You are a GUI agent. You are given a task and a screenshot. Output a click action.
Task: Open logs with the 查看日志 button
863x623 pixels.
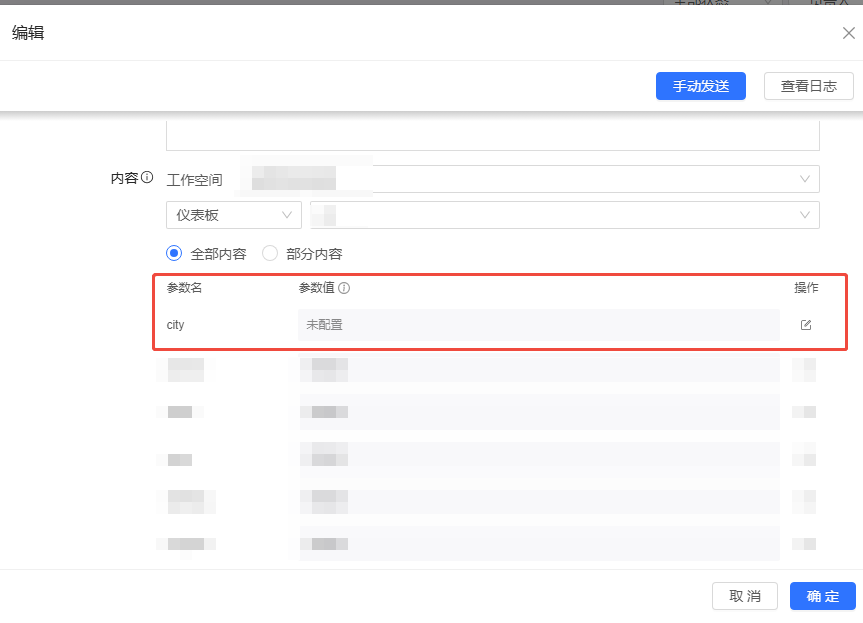click(x=808, y=86)
